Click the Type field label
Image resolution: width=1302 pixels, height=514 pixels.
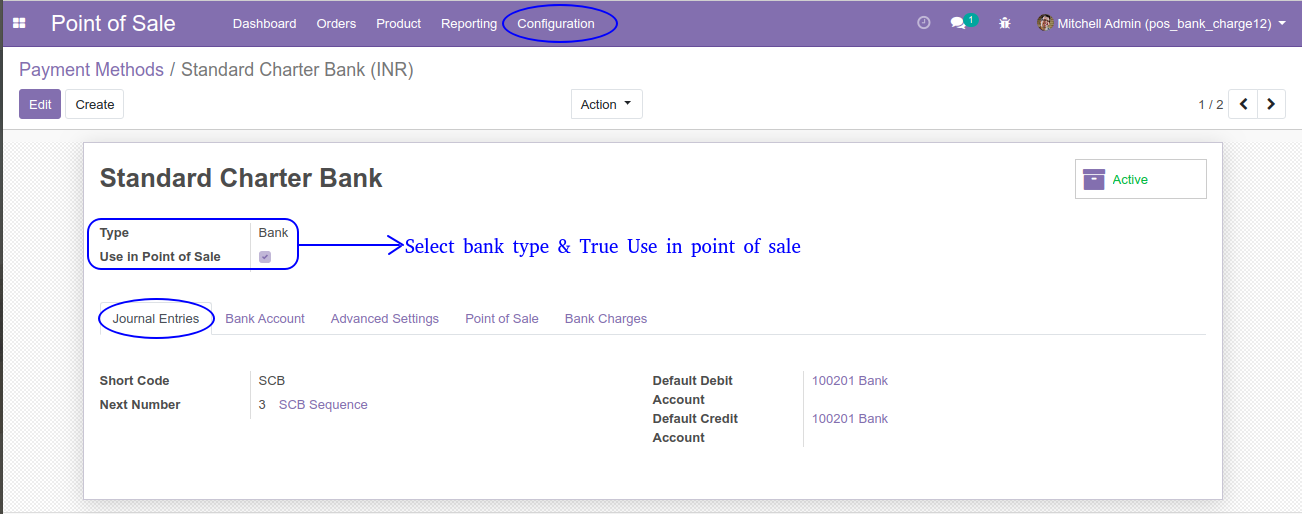pos(114,233)
